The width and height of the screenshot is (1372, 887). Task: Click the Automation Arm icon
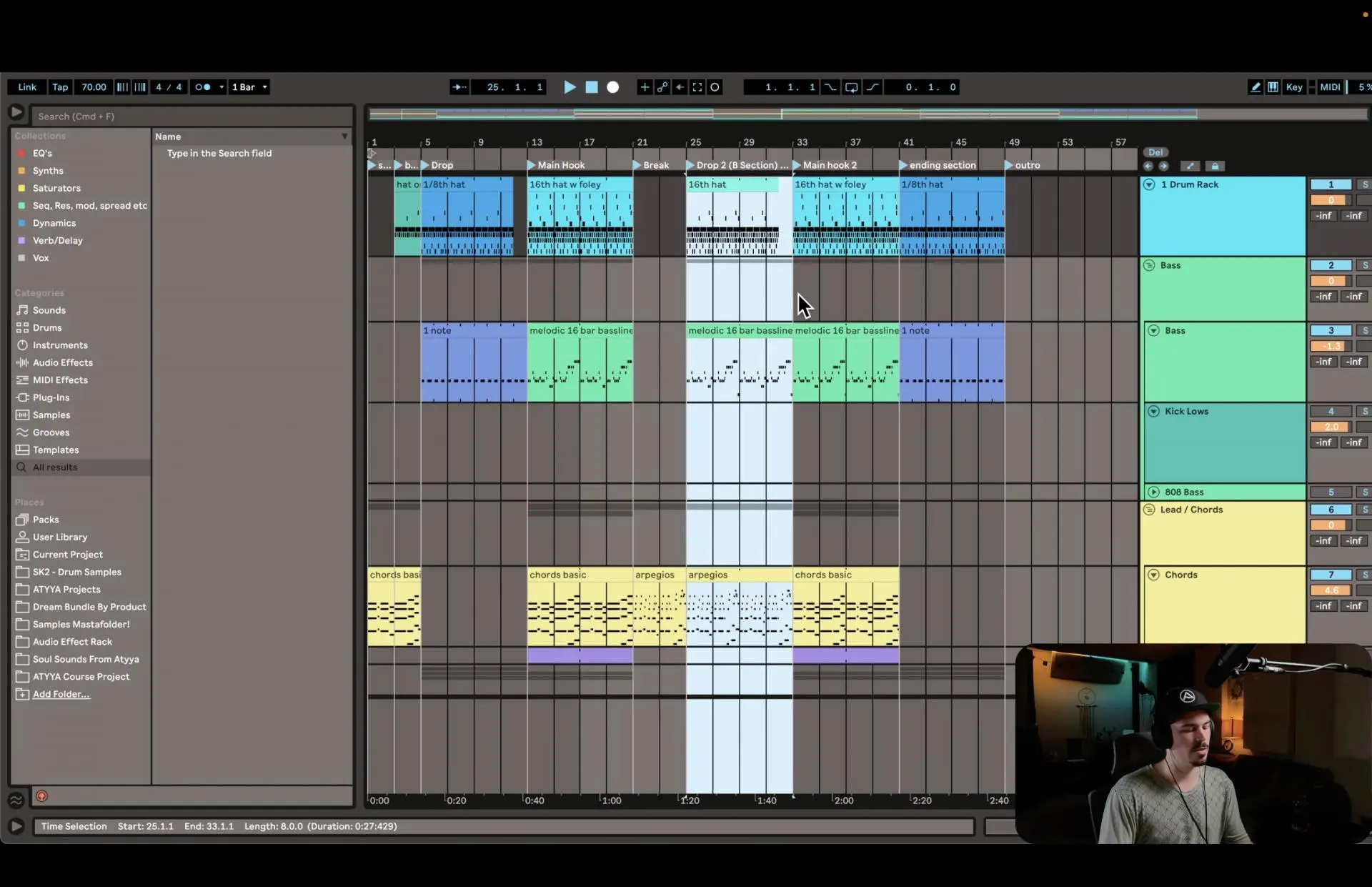coord(662,87)
